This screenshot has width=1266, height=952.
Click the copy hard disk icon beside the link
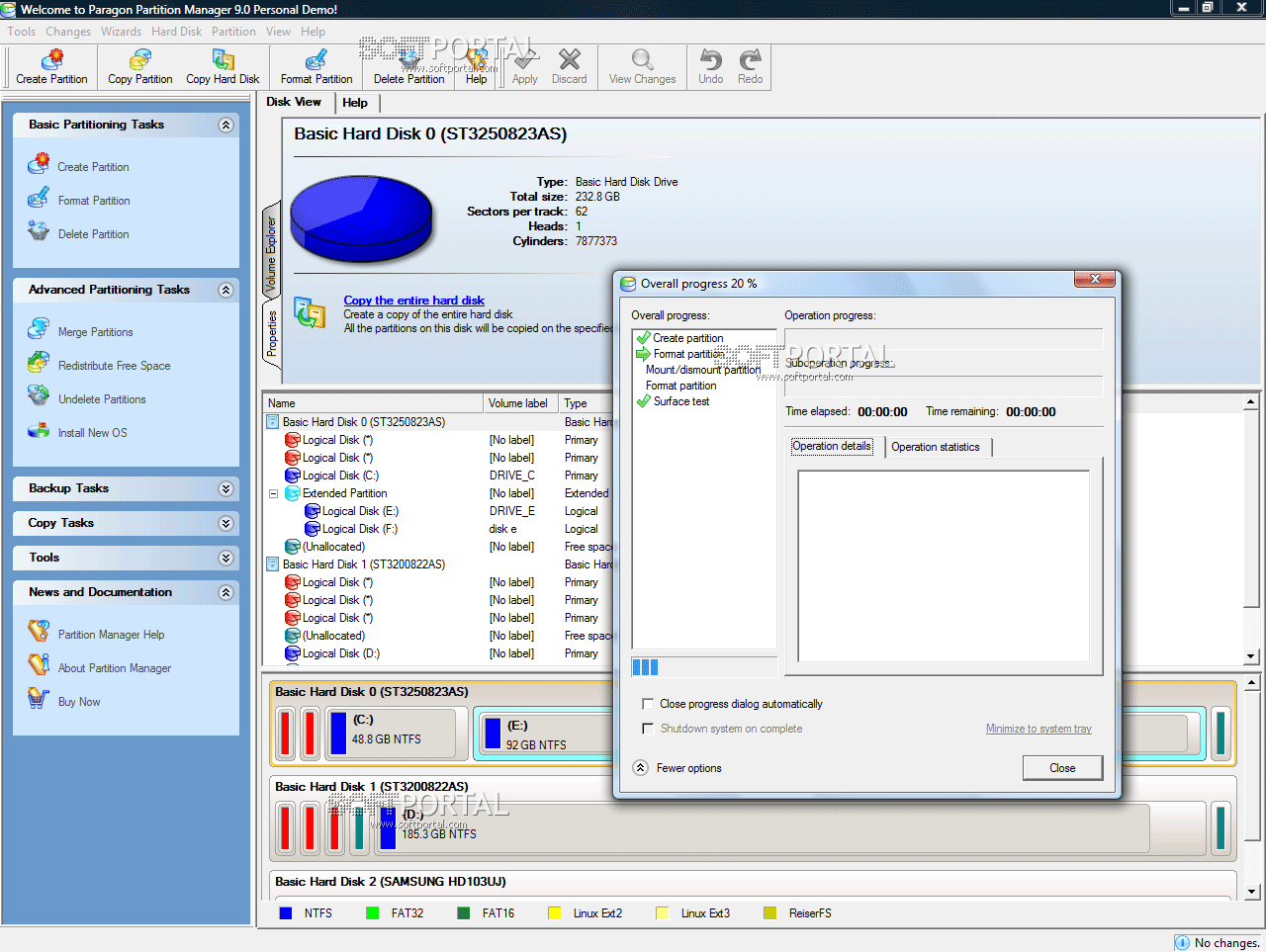(x=310, y=313)
